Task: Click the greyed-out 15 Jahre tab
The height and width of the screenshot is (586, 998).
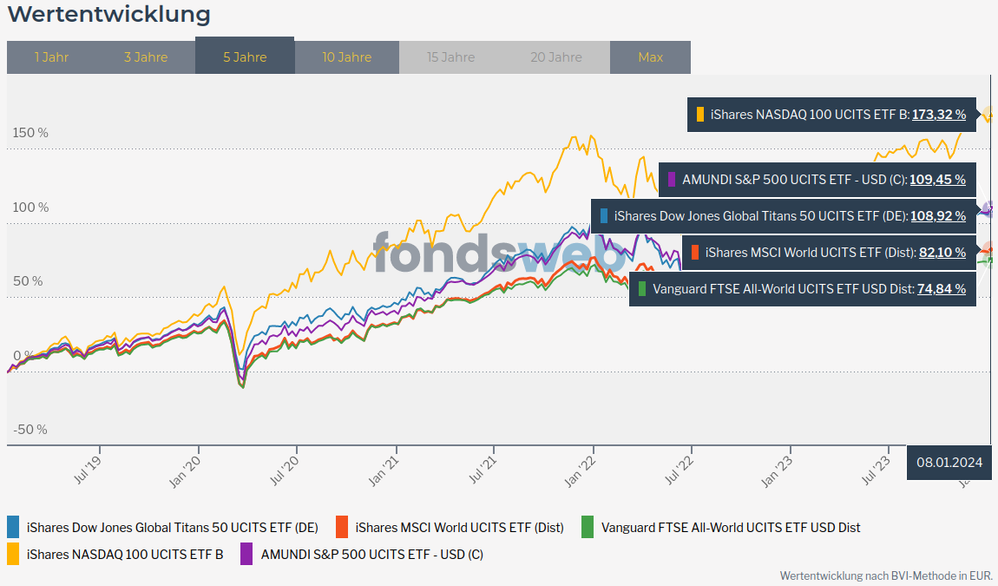Action: tap(451, 57)
